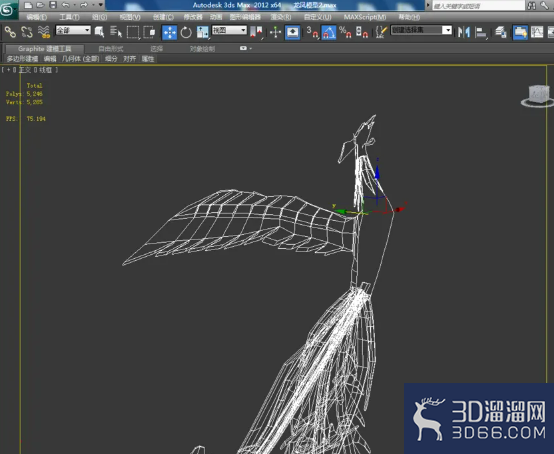The height and width of the screenshot is (454, 554).
Task: Open the 视图 reference coordinate dropdown
Action: tap(229, 30)
